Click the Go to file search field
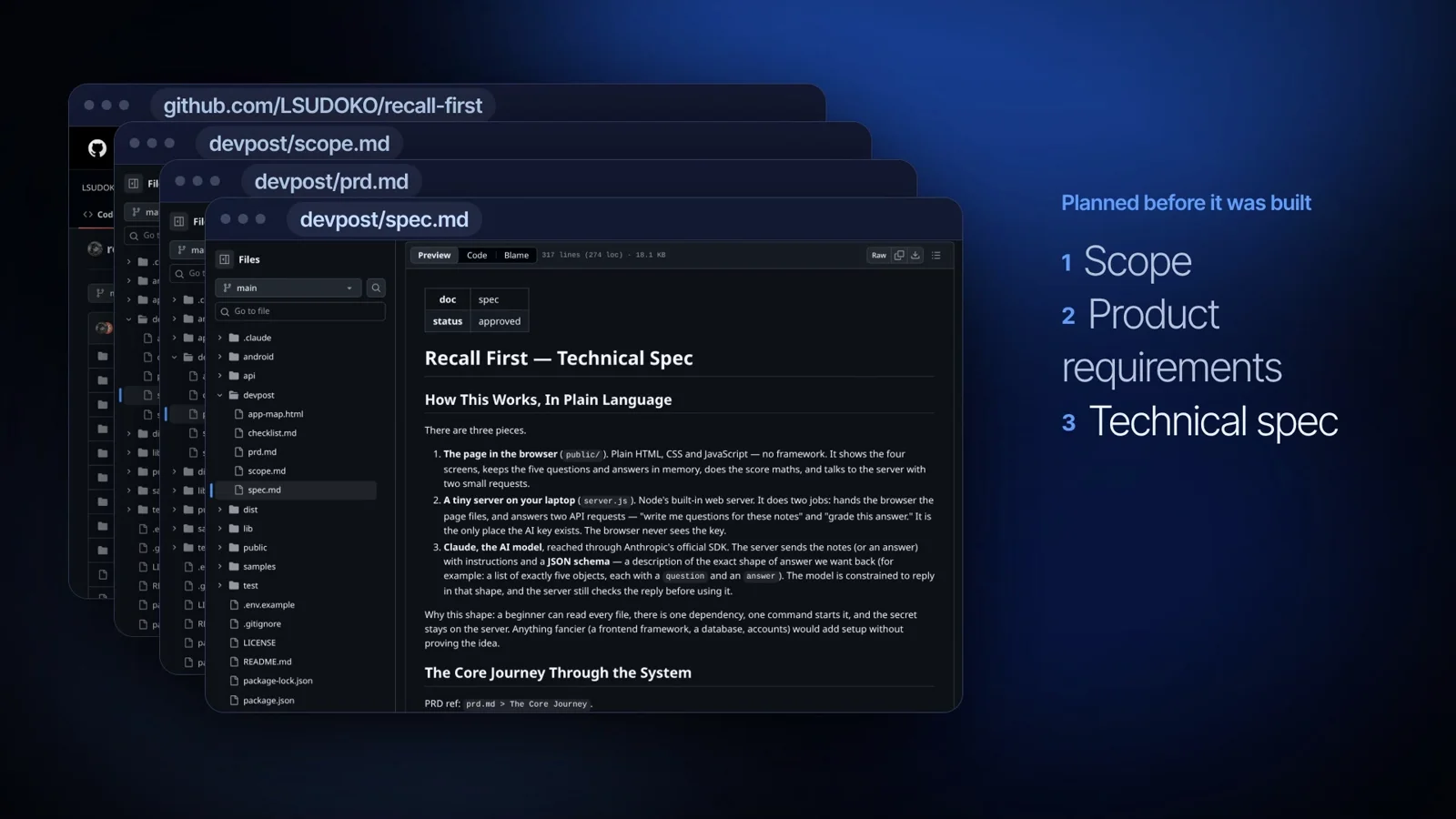The width and height of the screenshot is (1456, 819). pos(300,311)
